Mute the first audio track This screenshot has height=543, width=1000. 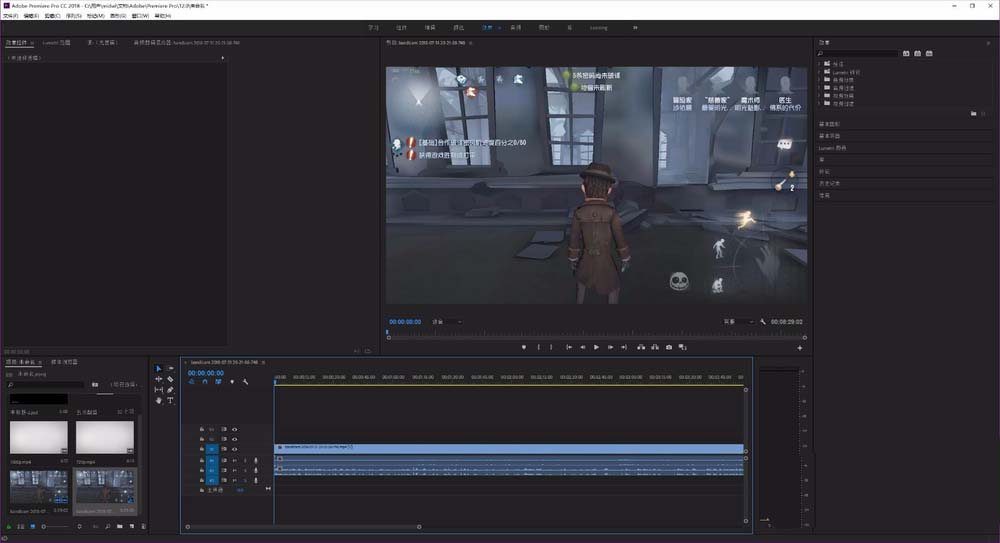pyautogui.click(x=235, y=460)
